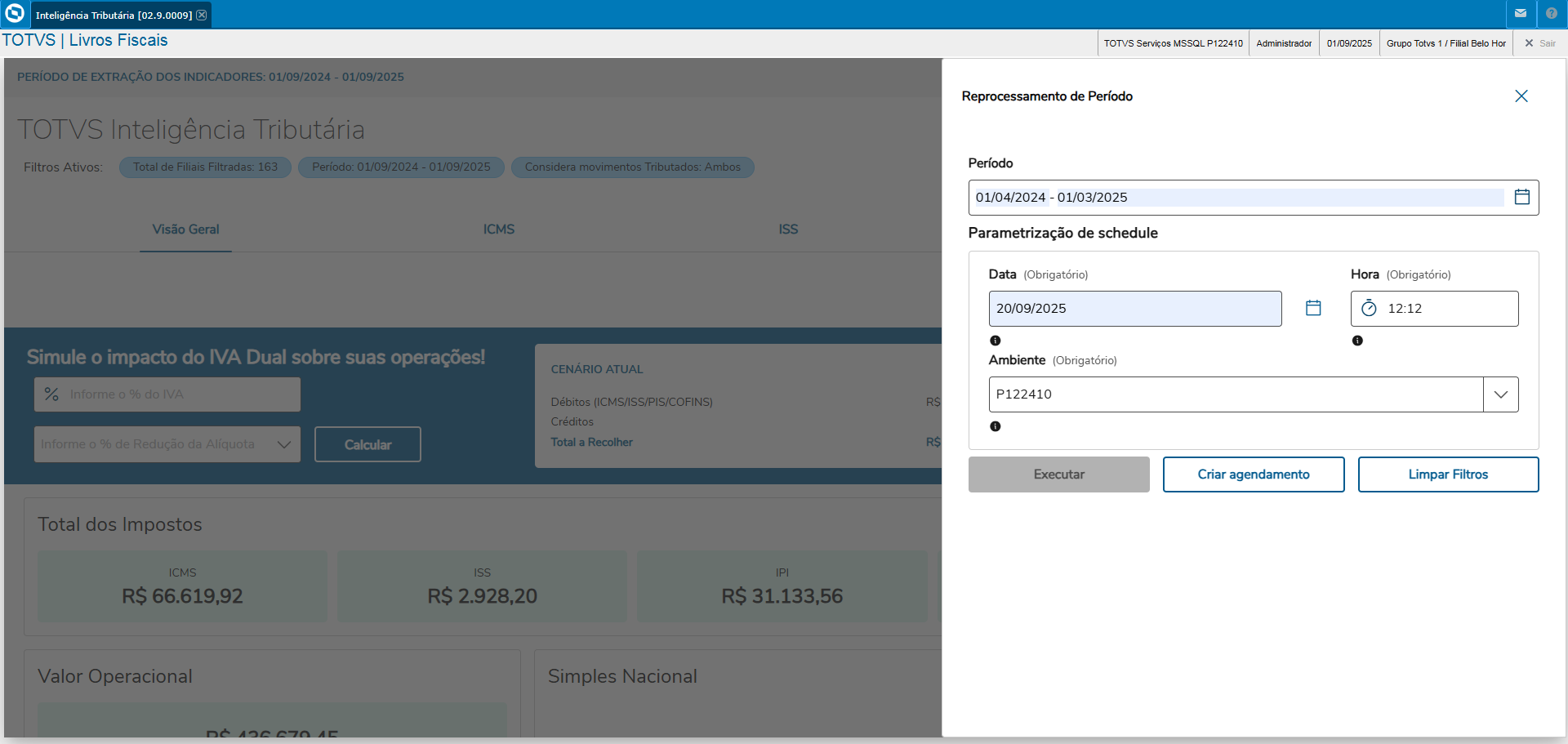Click the Ambiente P122410 combo box
Image resolution: width=1568 pixels, height=744 pixels.
(x=1254, y=394)
